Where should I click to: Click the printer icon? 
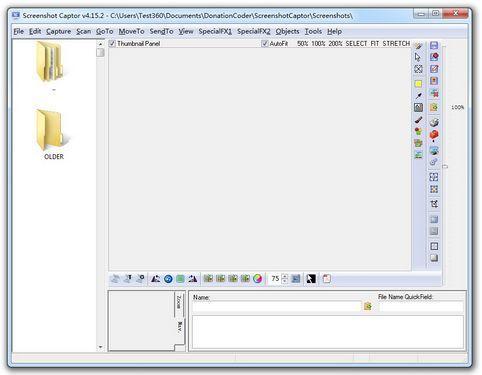coord(434,122)
